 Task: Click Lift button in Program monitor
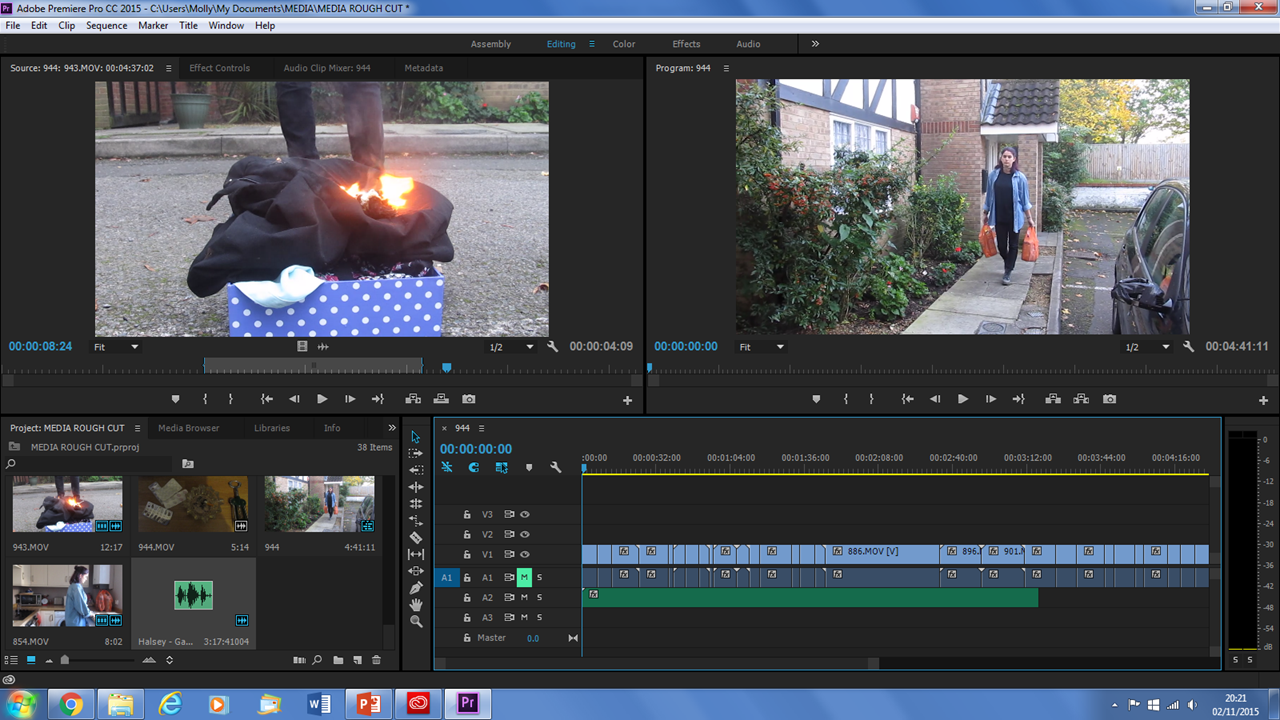pyautogui.click(x=1053, y=399)
